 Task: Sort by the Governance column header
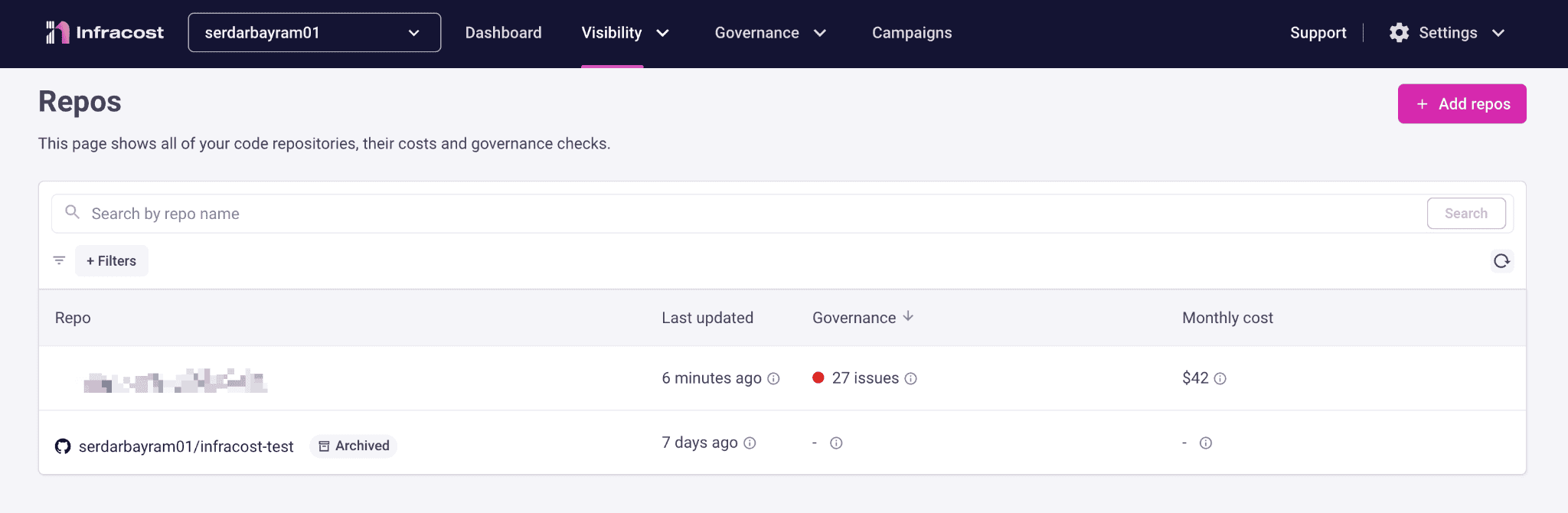pos(854,318)
